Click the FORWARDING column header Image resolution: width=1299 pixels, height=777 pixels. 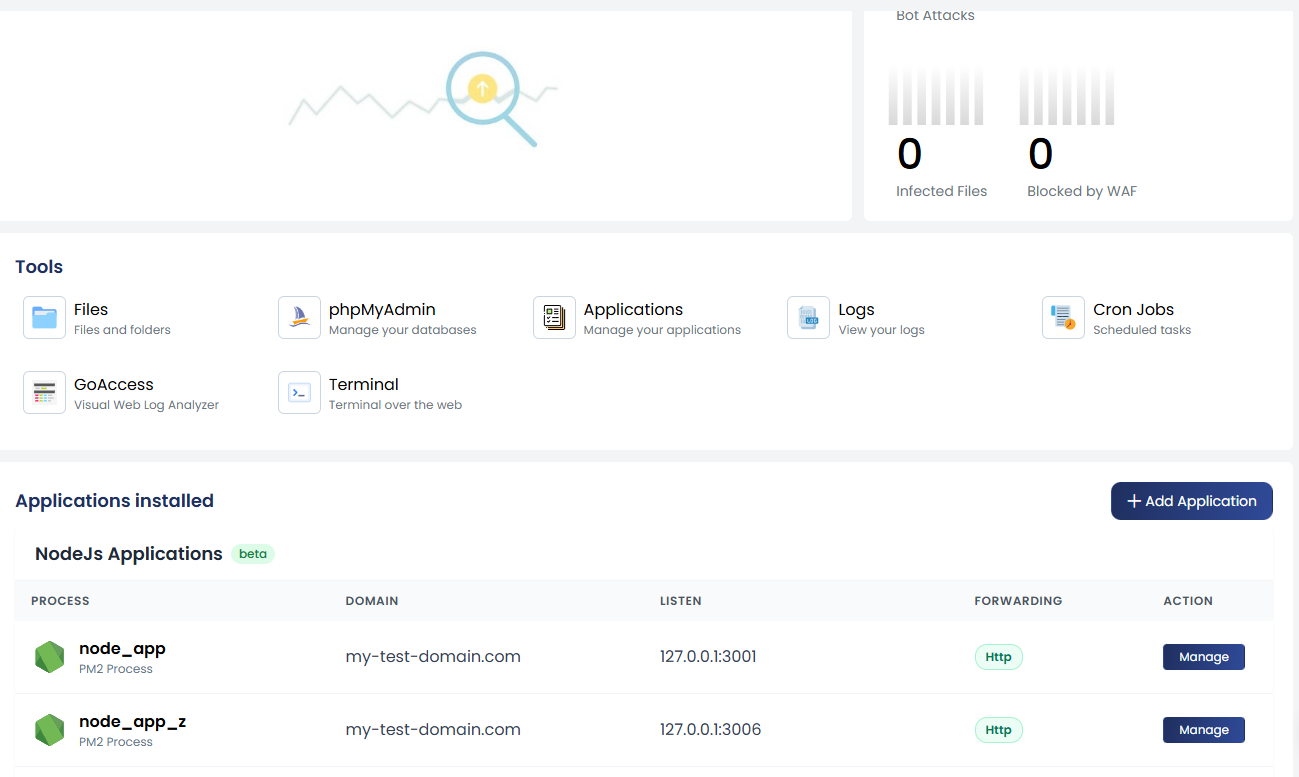(1018, 601)
